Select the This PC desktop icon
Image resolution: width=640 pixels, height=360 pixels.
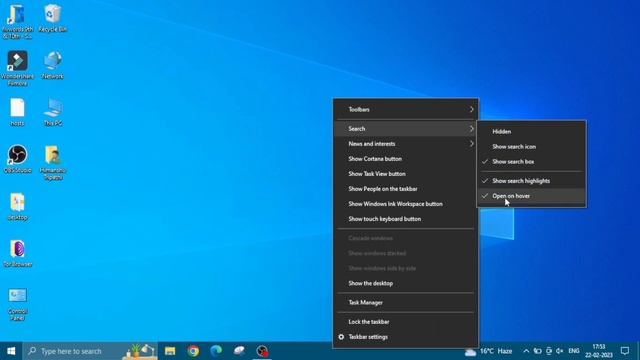click(53, 112)
